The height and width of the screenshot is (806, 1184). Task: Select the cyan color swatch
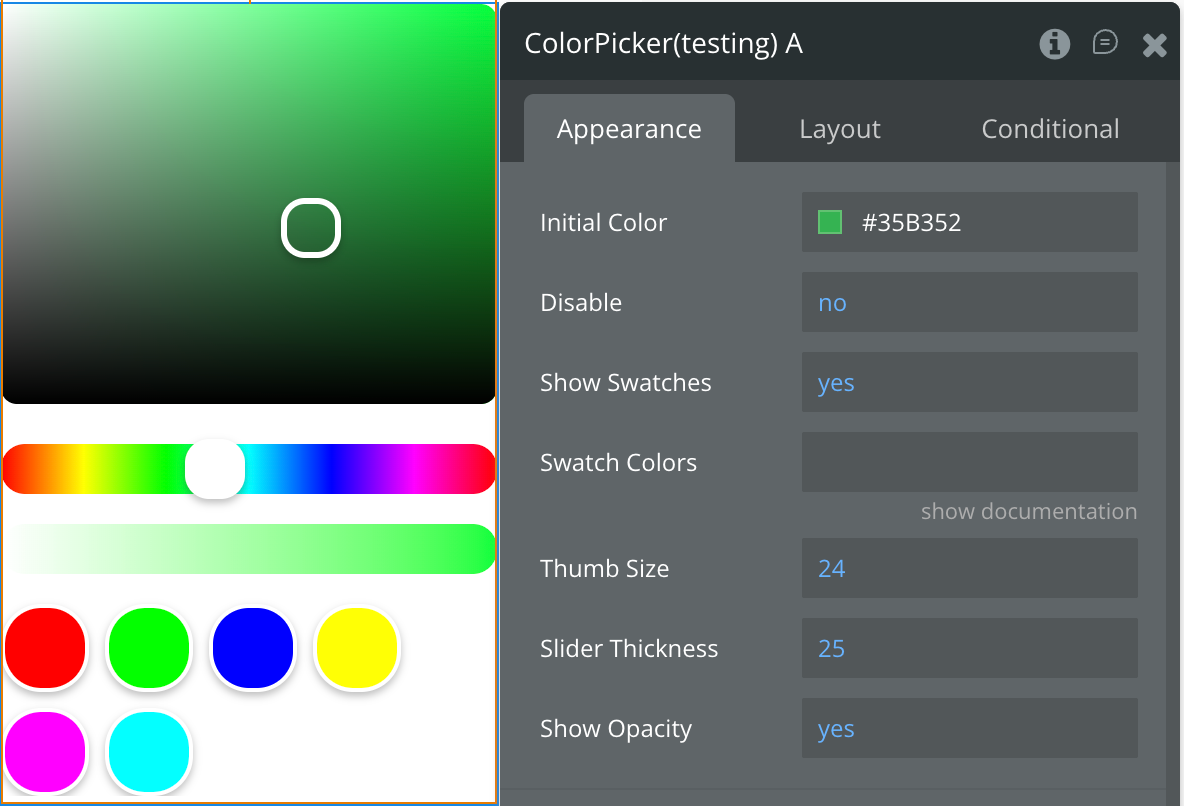(149, 752)
